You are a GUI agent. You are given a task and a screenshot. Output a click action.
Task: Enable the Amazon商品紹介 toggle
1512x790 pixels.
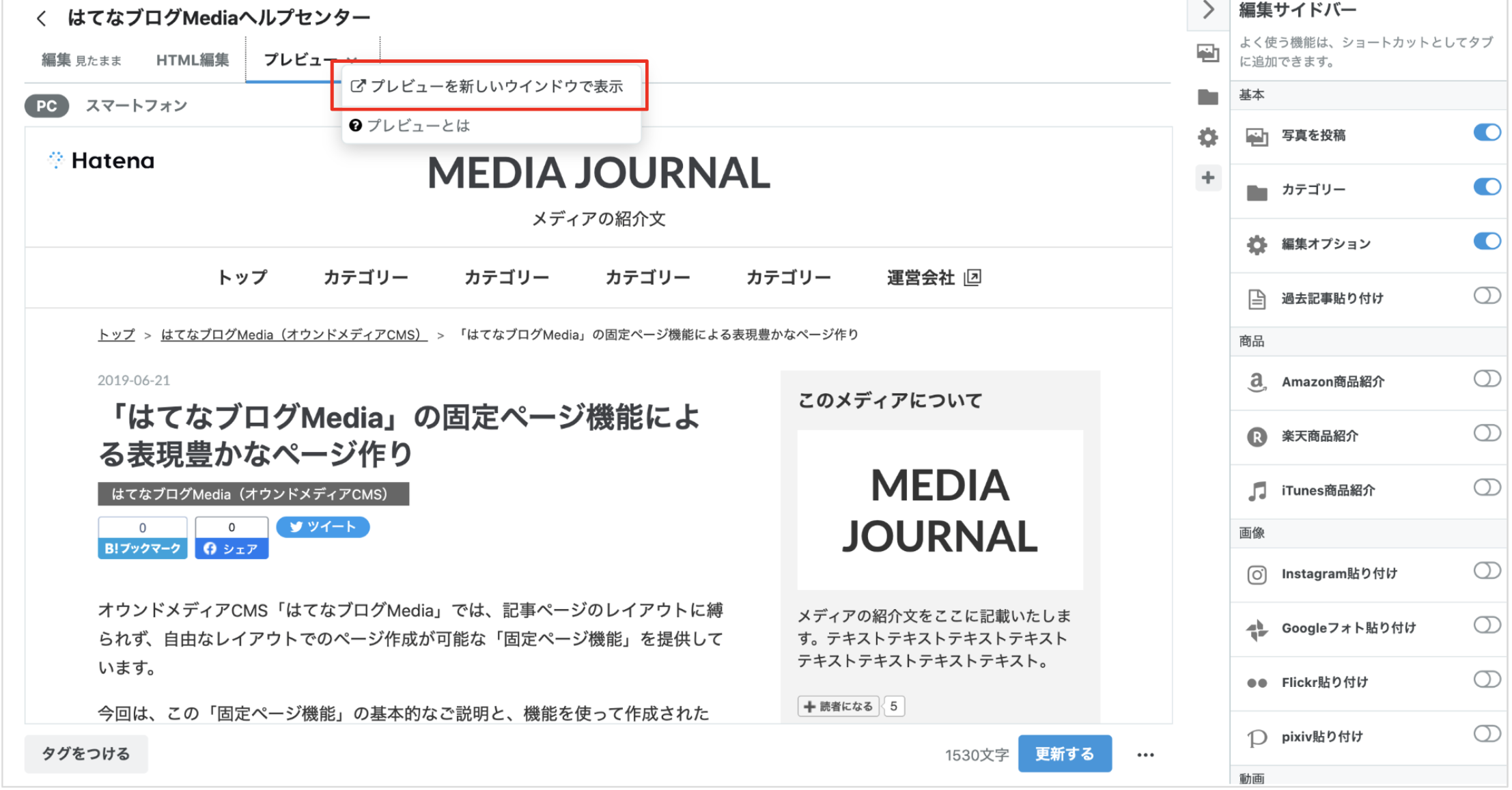(1486, 379)
